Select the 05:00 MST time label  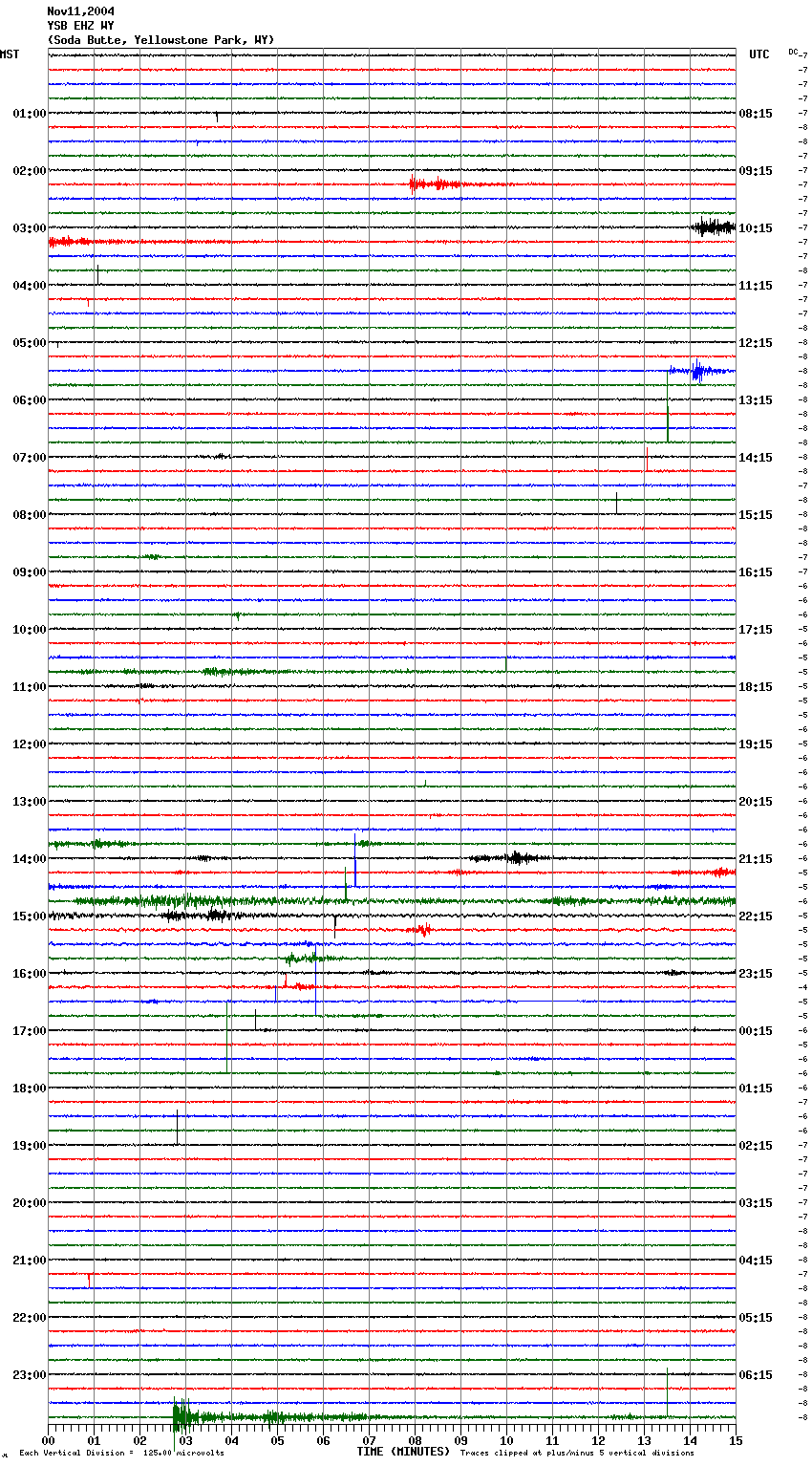tap(30, 343)
